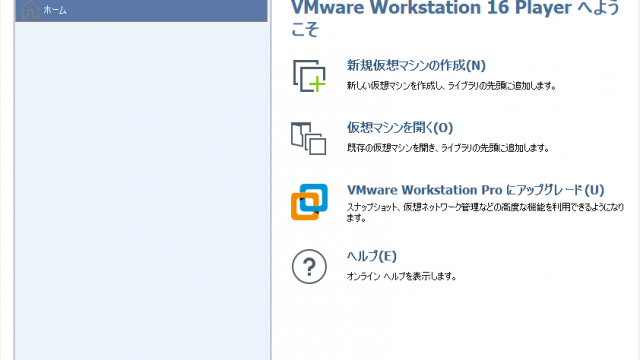This screenshot has width=640, height=360.
Task: Open the ホーム library entry
Action: [x=141, y=10]
